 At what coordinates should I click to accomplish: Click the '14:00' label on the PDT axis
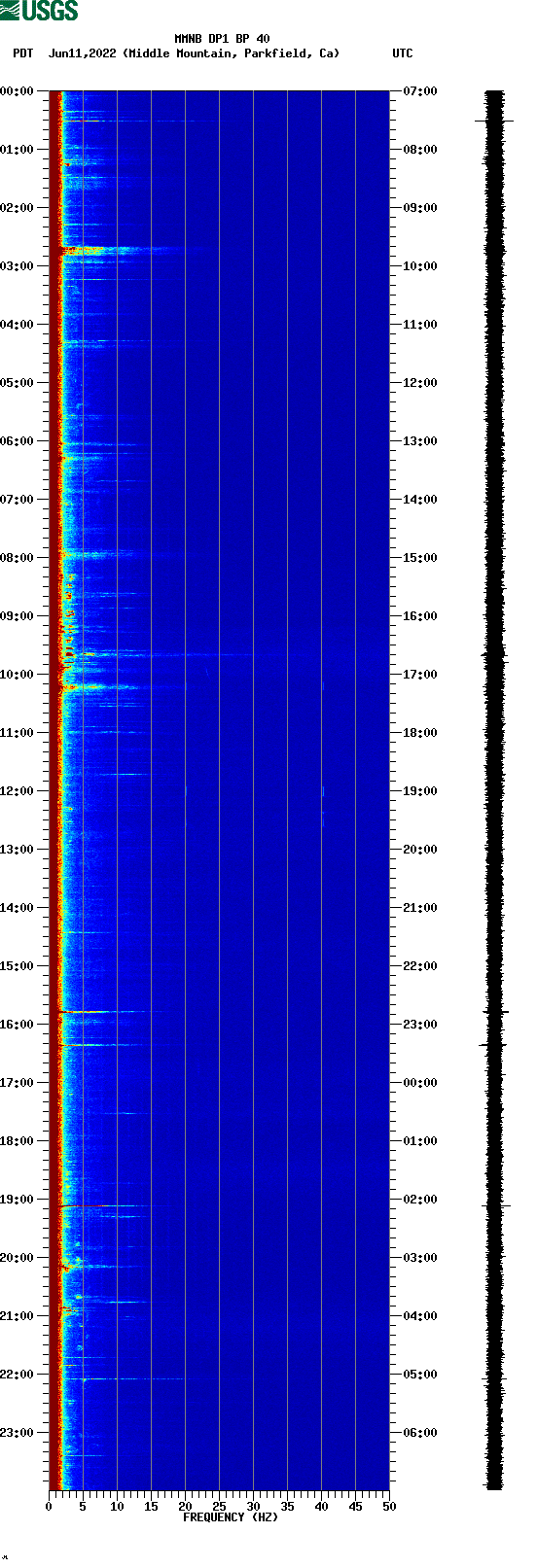click(18, 908)
